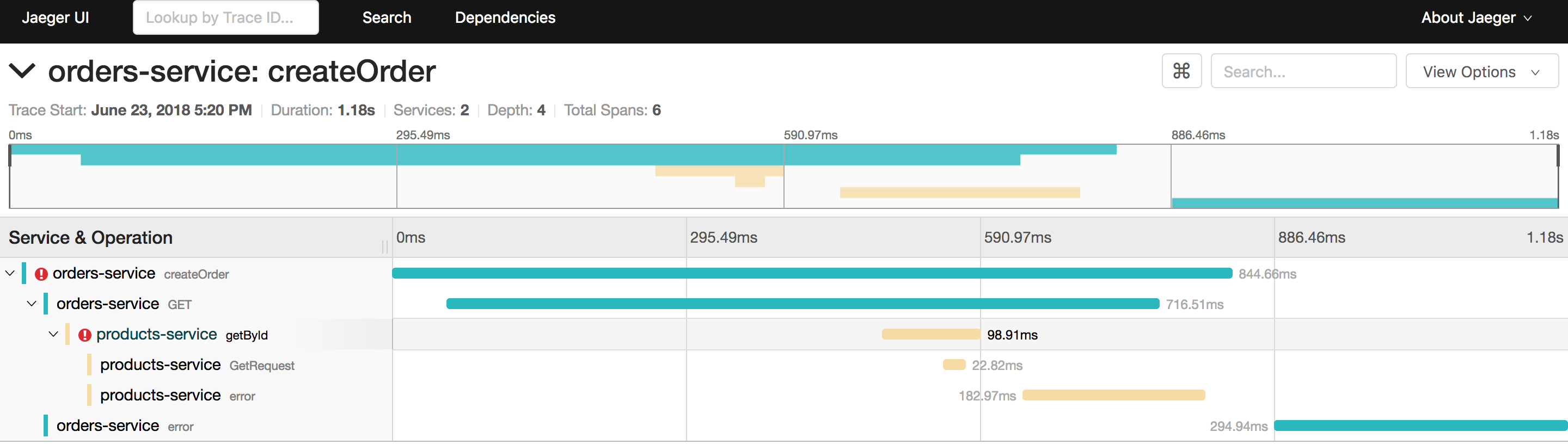
Task: Click Trace Start date text
Action: [171, 110]
